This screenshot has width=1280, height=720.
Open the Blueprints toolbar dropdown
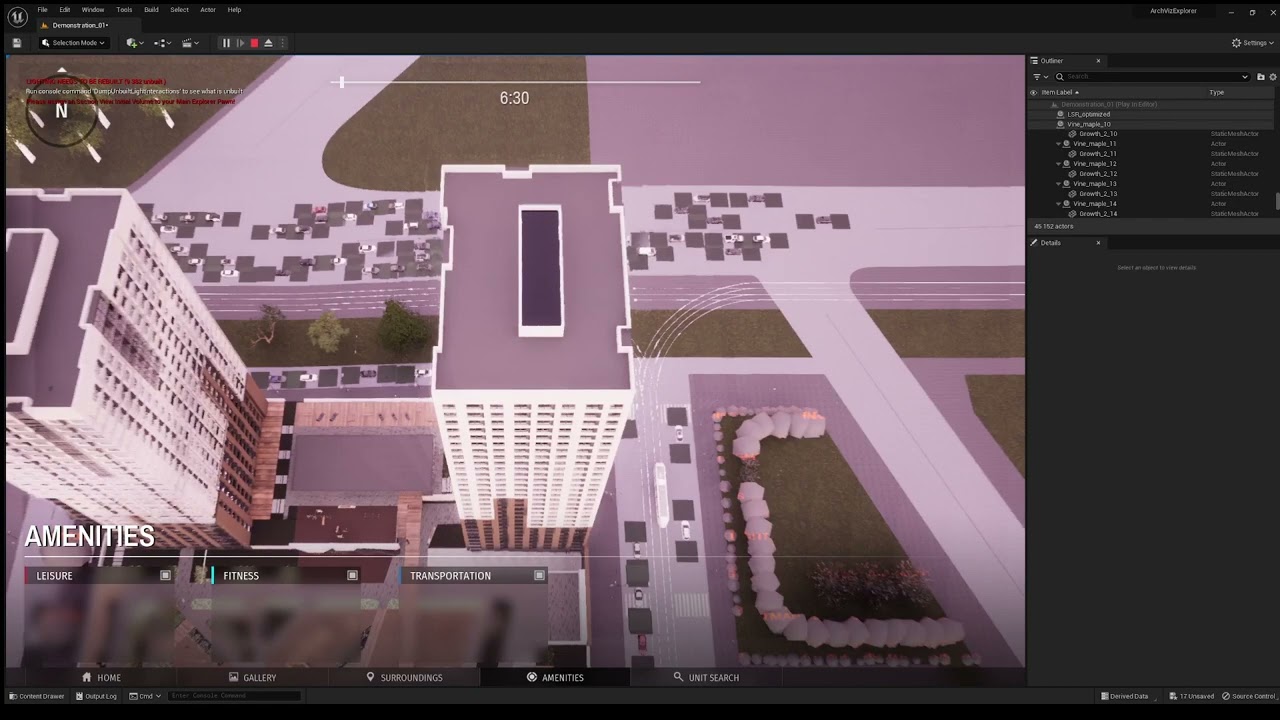click(x=162, y=43)
